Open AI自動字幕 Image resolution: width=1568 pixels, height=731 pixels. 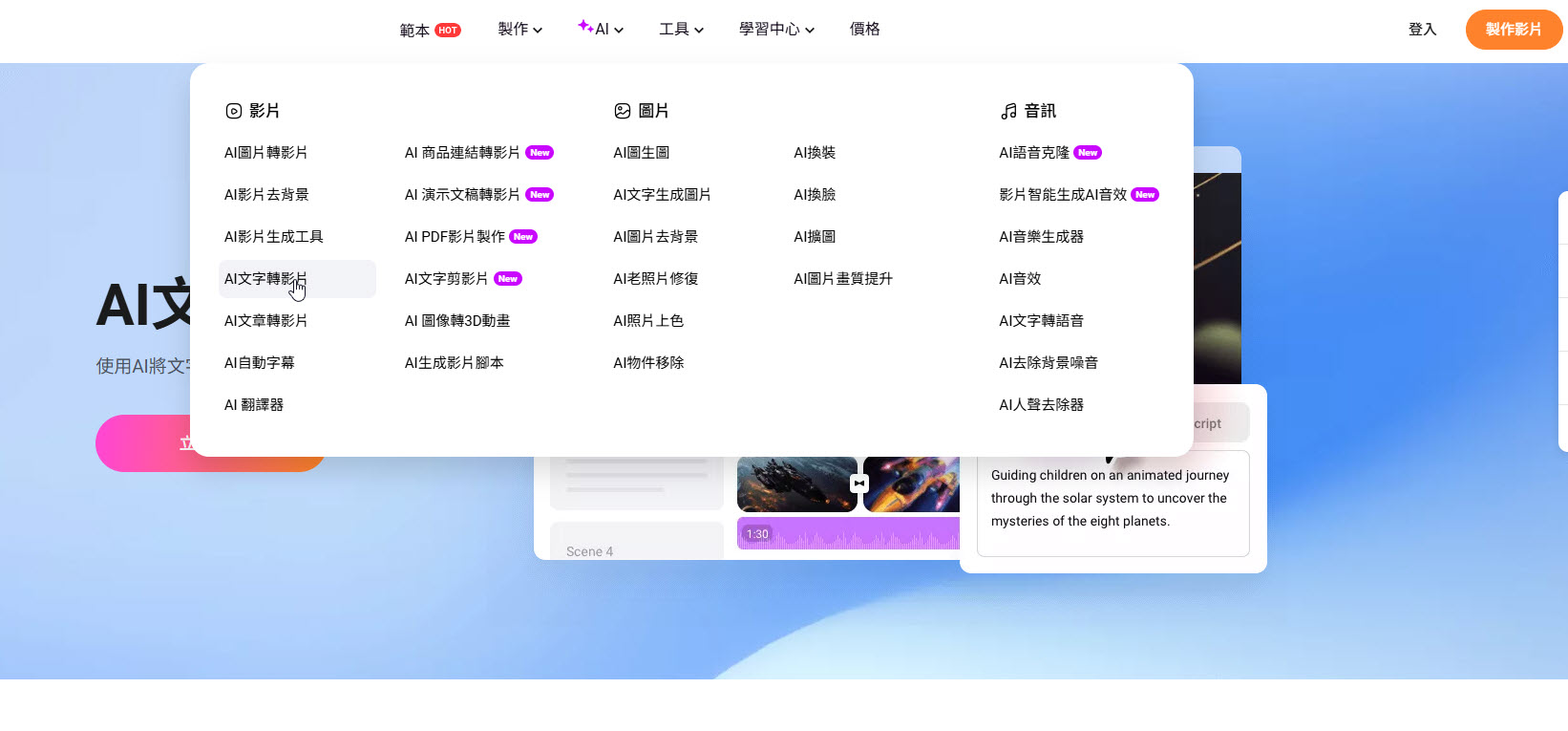tap(260, 363)
